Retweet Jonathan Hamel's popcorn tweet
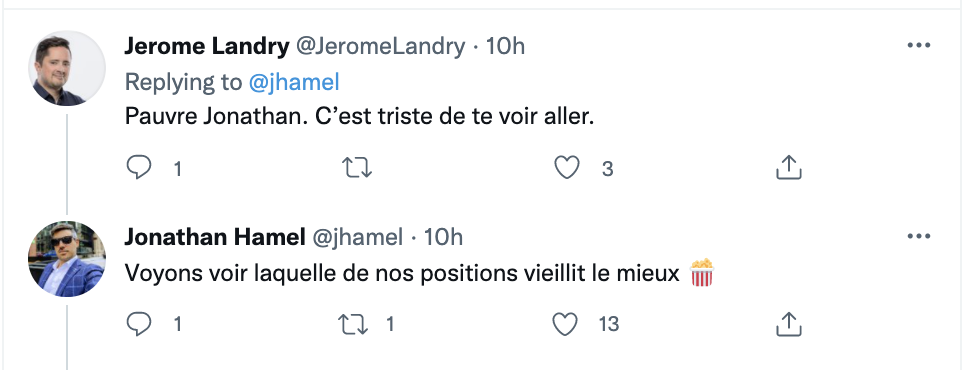 click(353, 324)
